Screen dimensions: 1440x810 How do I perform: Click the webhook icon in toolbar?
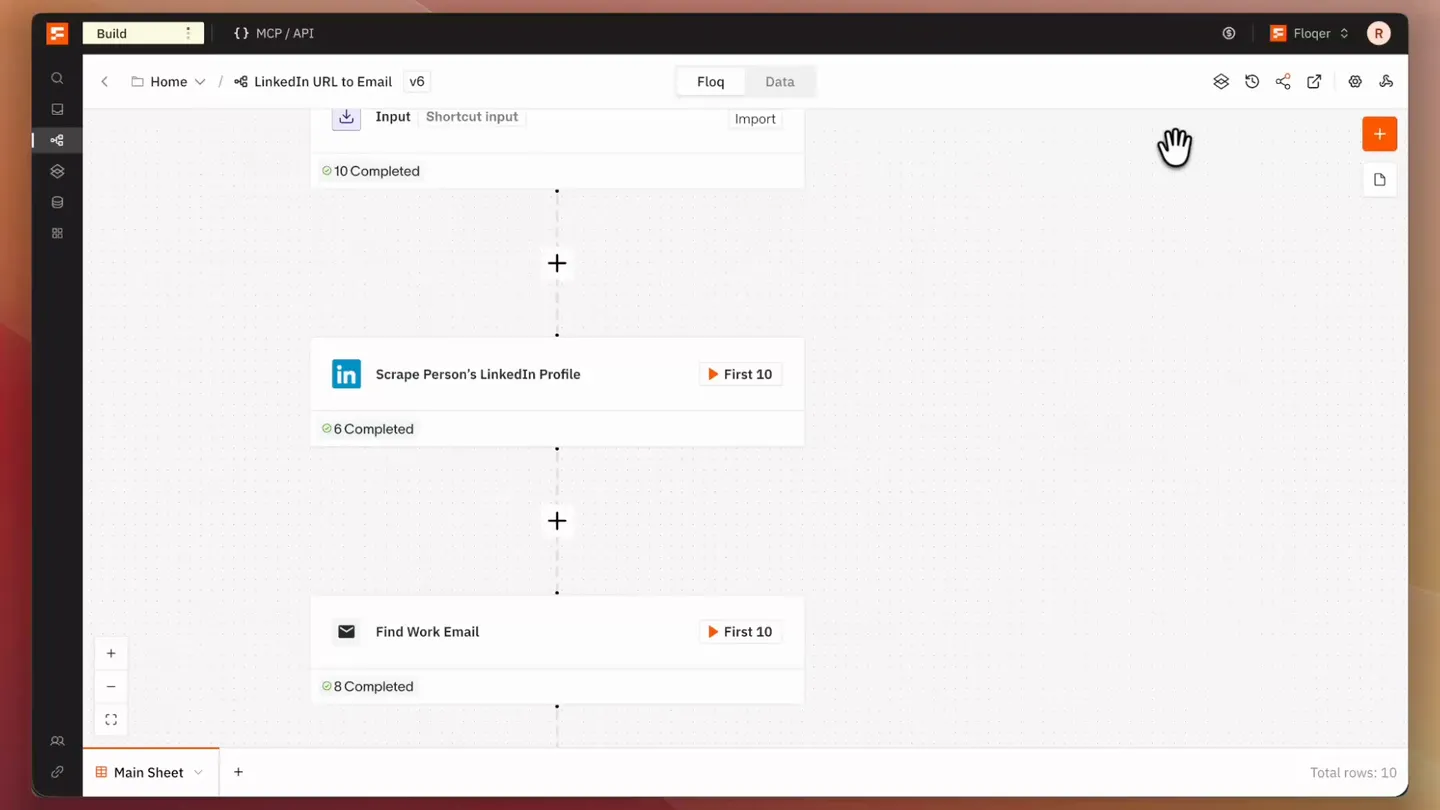[x=1386, y=82]
